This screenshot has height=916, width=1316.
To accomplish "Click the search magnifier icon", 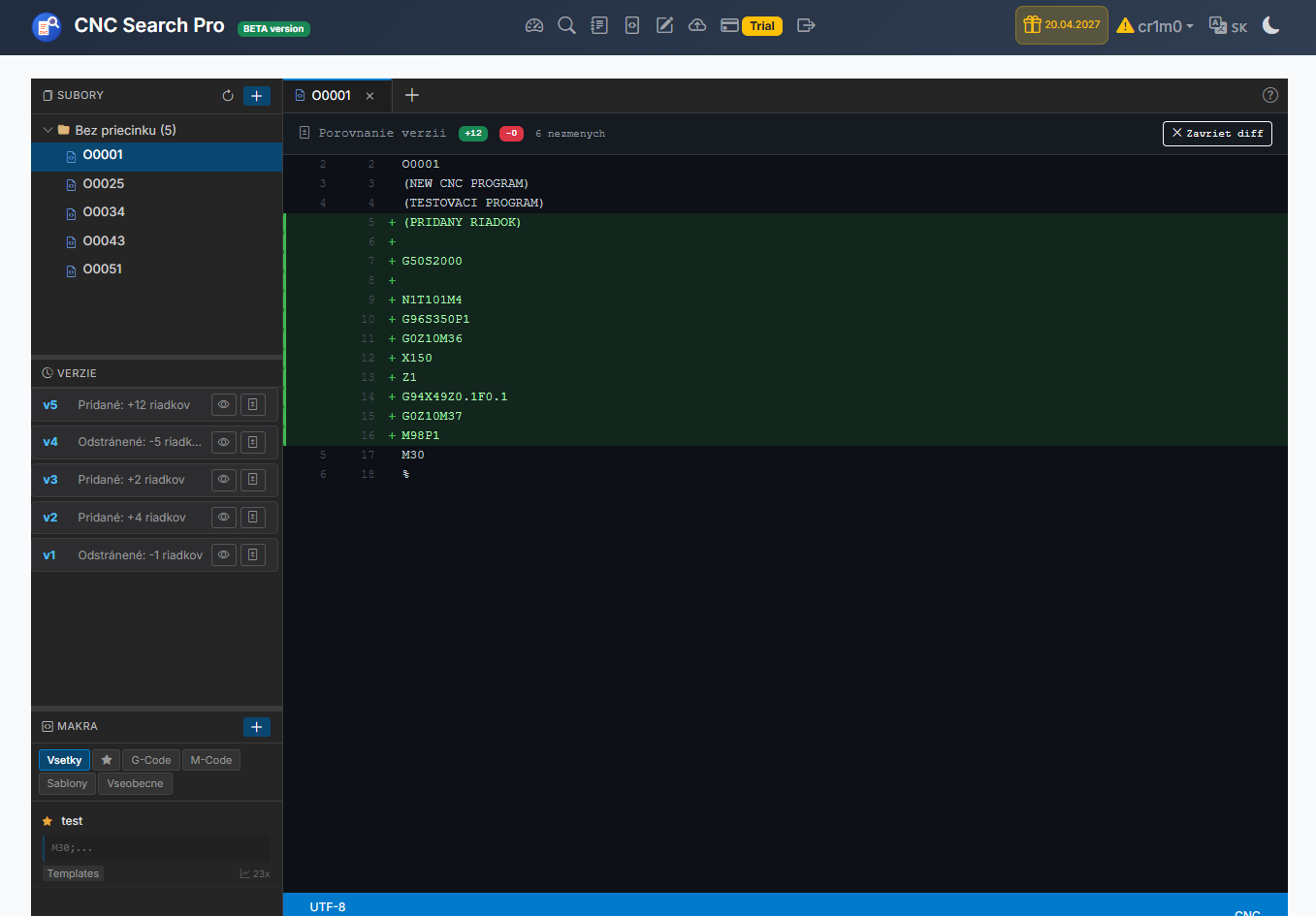I will click(566, 25).
